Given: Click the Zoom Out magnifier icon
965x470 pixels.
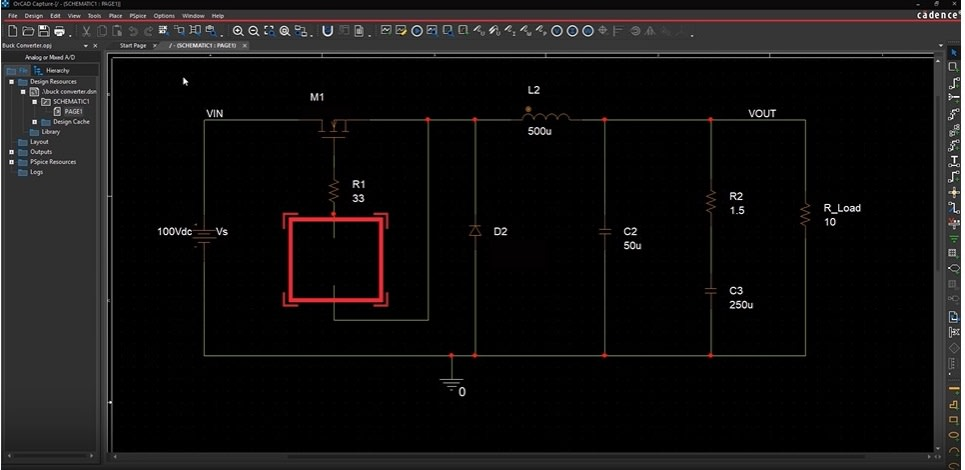Looking at the screenshot, I should pos(254,31).
